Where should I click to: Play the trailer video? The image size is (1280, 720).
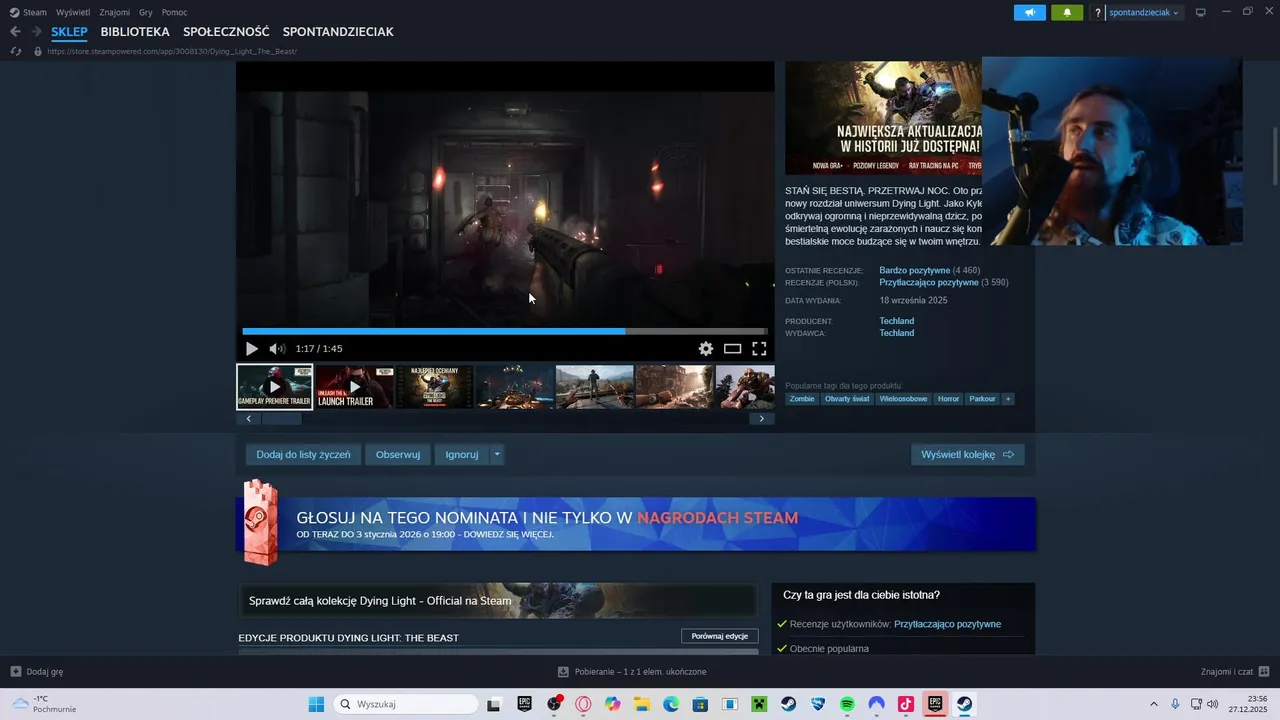(x=252, y=349)
